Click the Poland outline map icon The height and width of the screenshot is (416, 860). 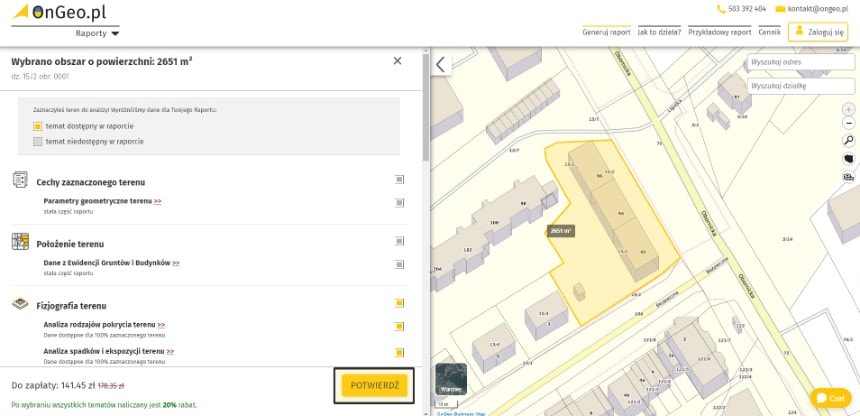coord(849,158)
